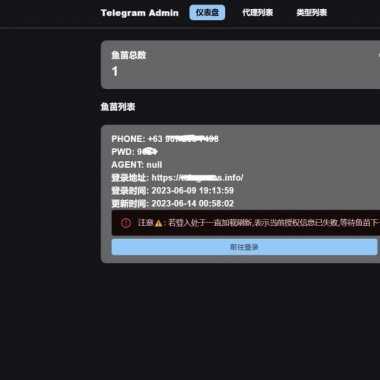This screenshot has width=380, height=380.
Task: Select the 鱼苗总数 label
Action: coord(129,55)
